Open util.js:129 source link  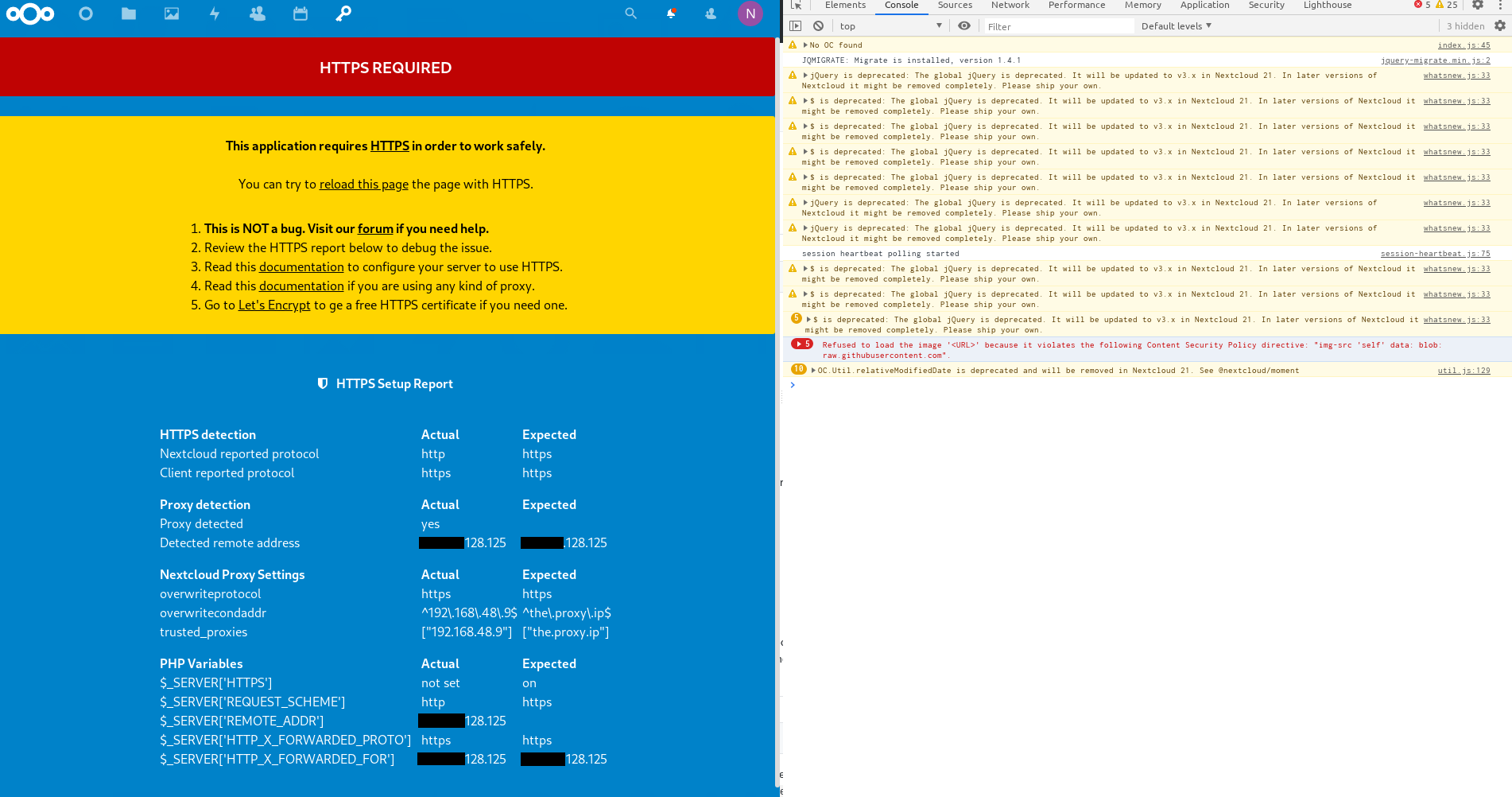coord(1464,371)
